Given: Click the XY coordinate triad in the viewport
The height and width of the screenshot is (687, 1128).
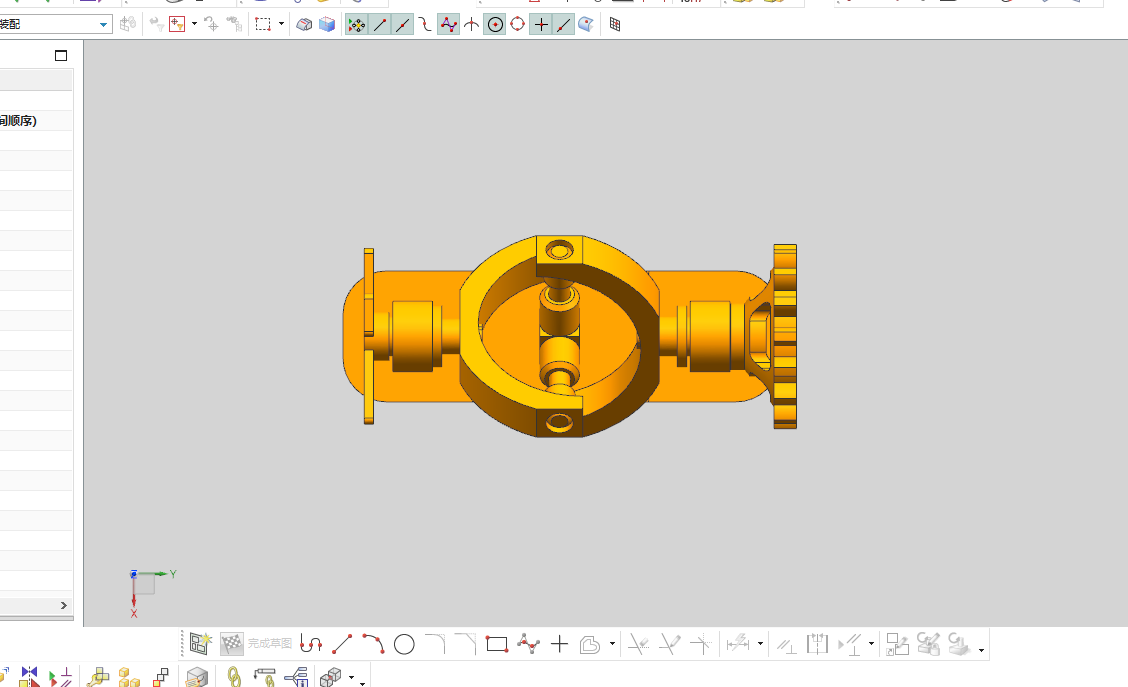Looking at the screenshot, I should (152, 592).
